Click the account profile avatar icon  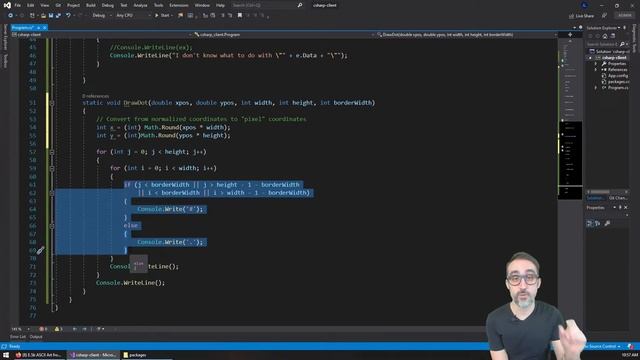[584, 5]
